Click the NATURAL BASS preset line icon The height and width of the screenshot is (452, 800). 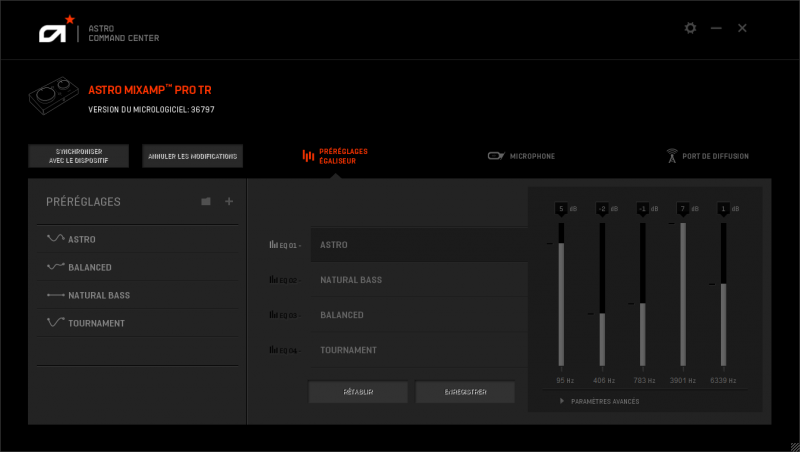(56, 295)
